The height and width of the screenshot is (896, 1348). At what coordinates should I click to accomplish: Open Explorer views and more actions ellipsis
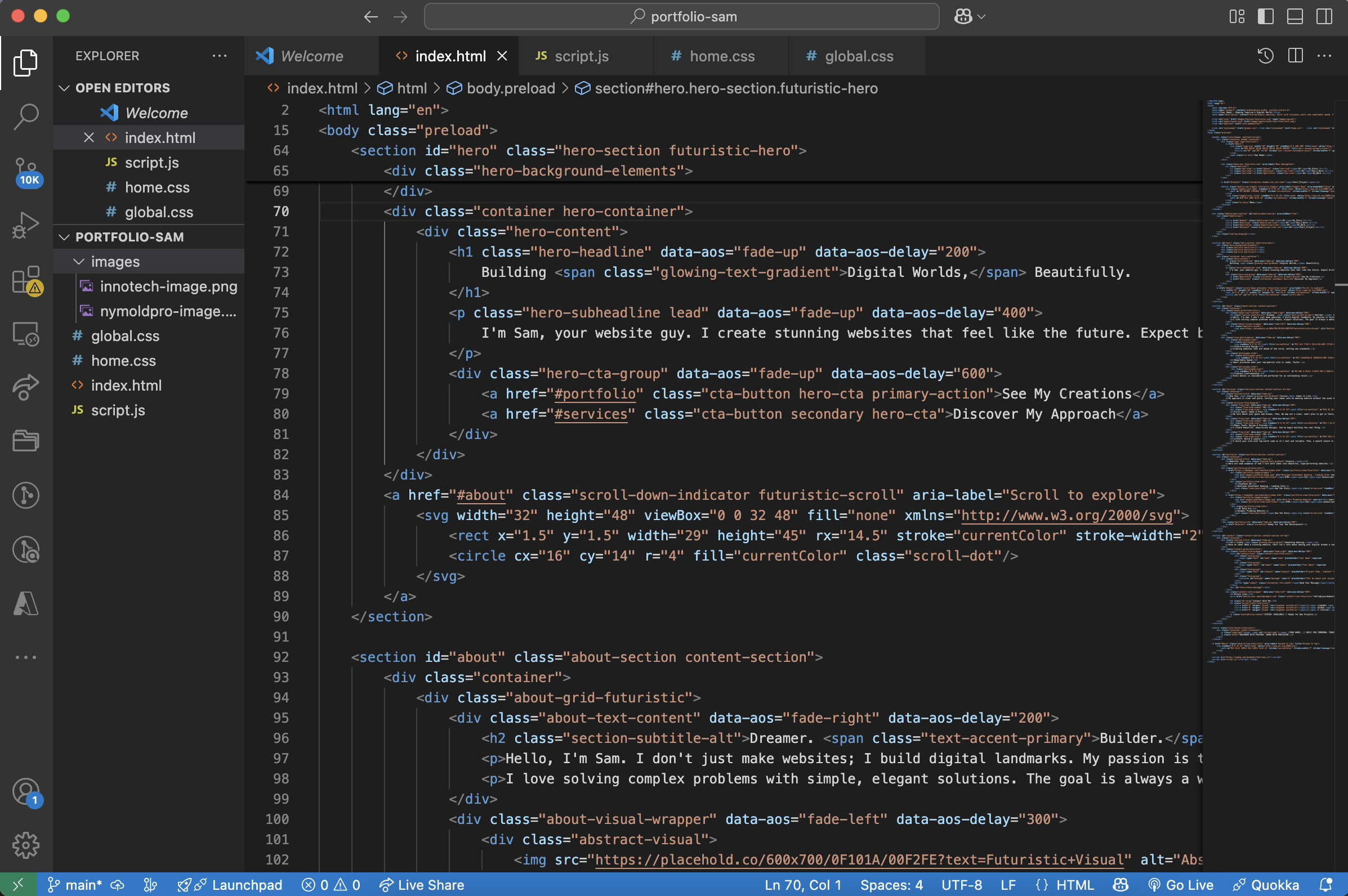(x=220, y=56)
